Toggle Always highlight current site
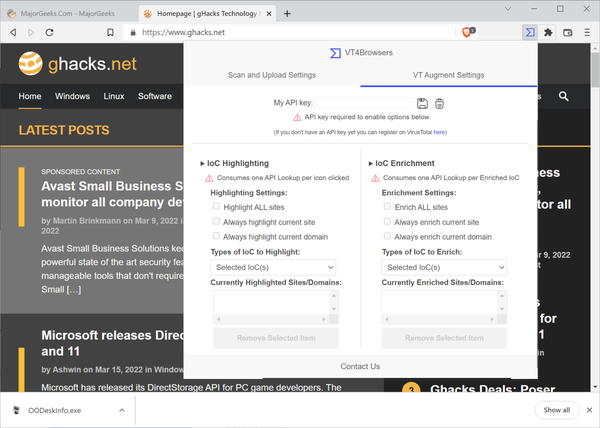600x428 pixels. pos(216,221)
